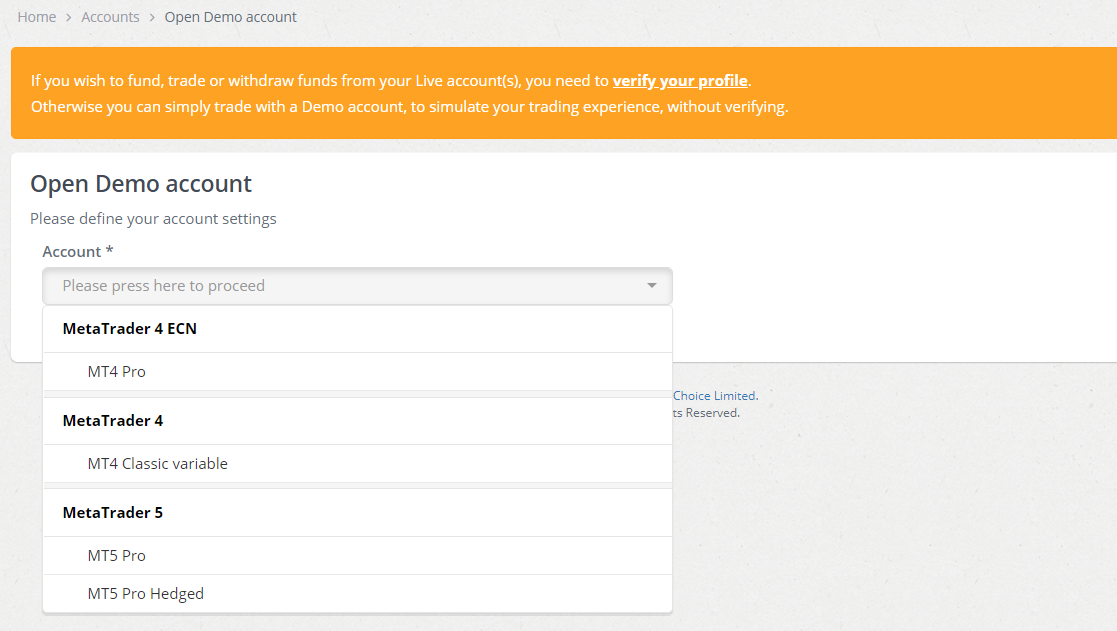The image size is (1117, 631).
Task: Select MT4 Pro option
Action: pos(358,372)
